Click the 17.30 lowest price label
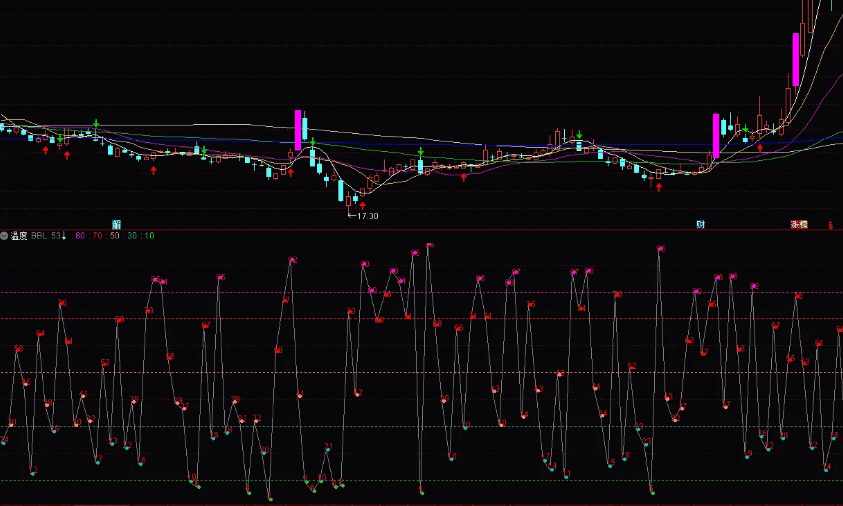843x506 pixels. (x=367, y=216)
